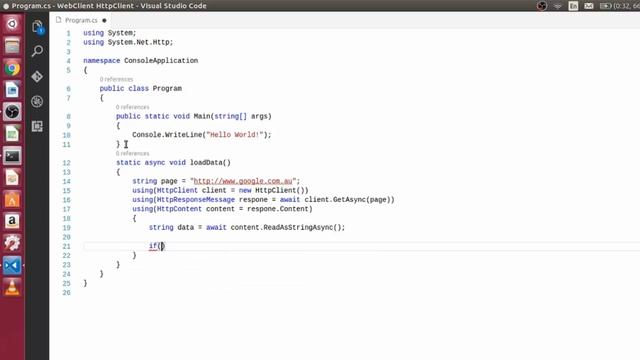Switch to Visual Studio Code dock icon
640x360 pixels.
pyautogui.click(x=12, y=265)
